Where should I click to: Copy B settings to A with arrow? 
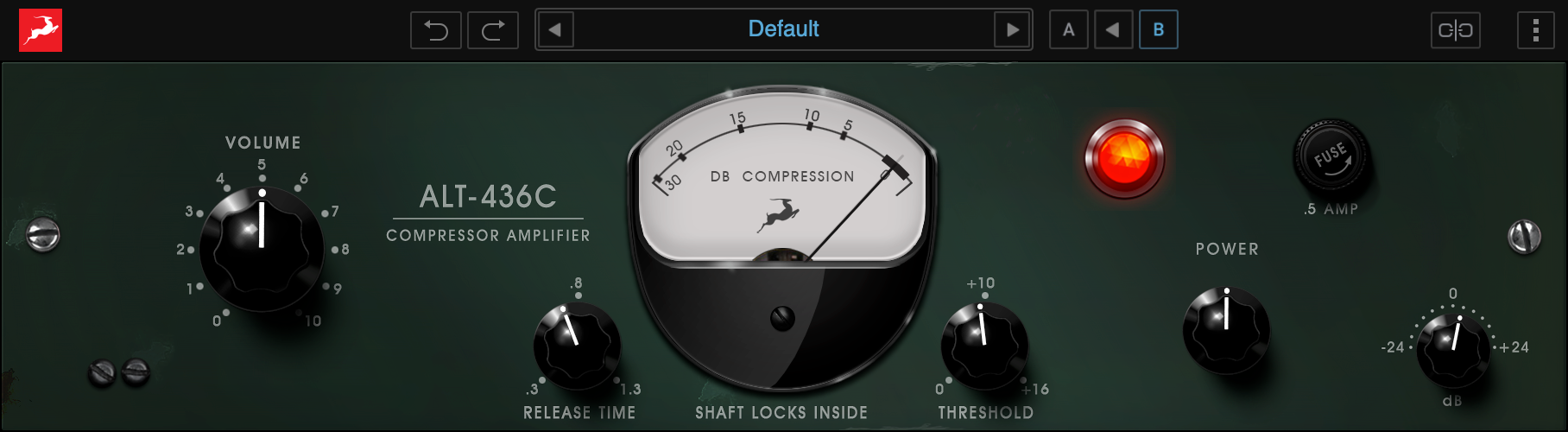click(x=1113, y=30)
